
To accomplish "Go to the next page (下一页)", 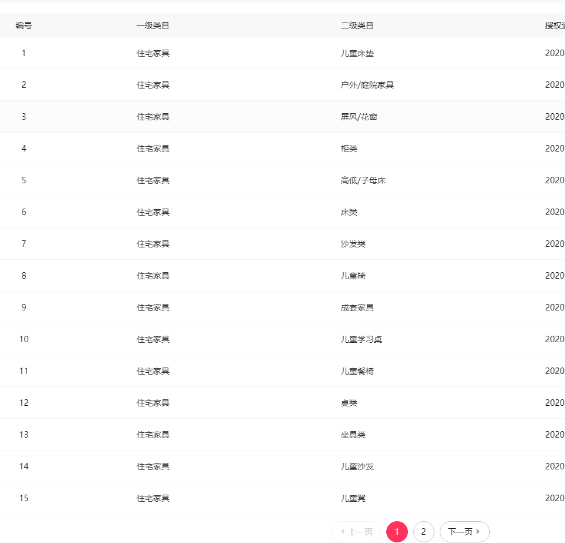I will [464, 531].
